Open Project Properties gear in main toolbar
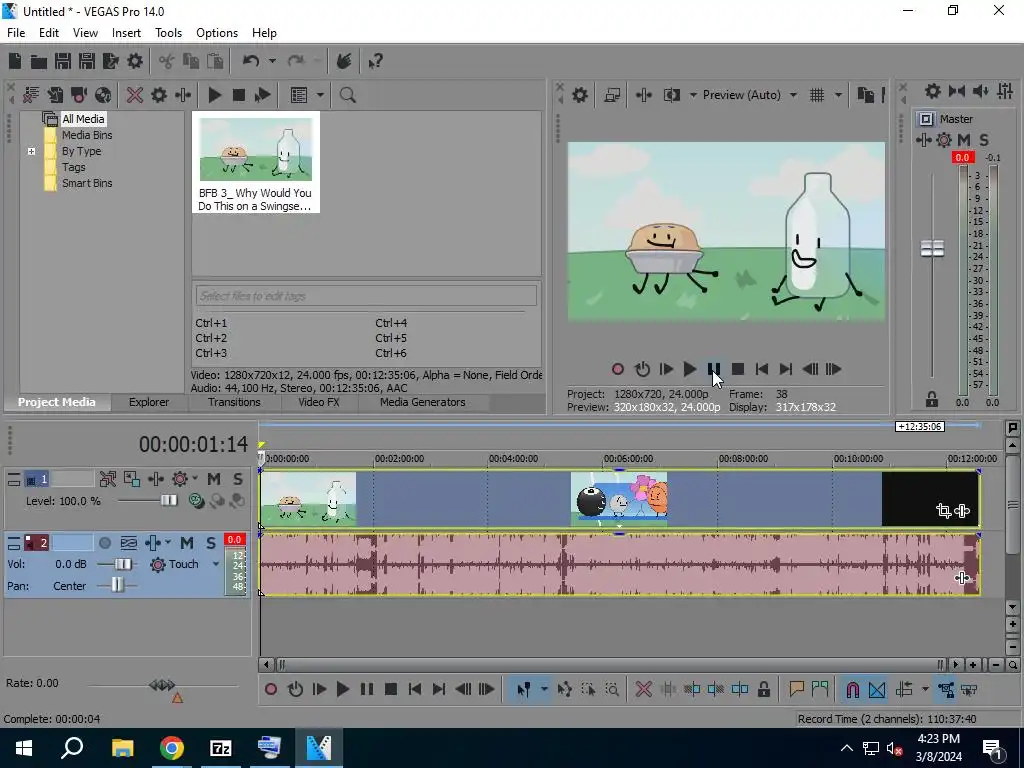Image resolution: width=1024 pixels, height=768 pixels. pos(135,61)
